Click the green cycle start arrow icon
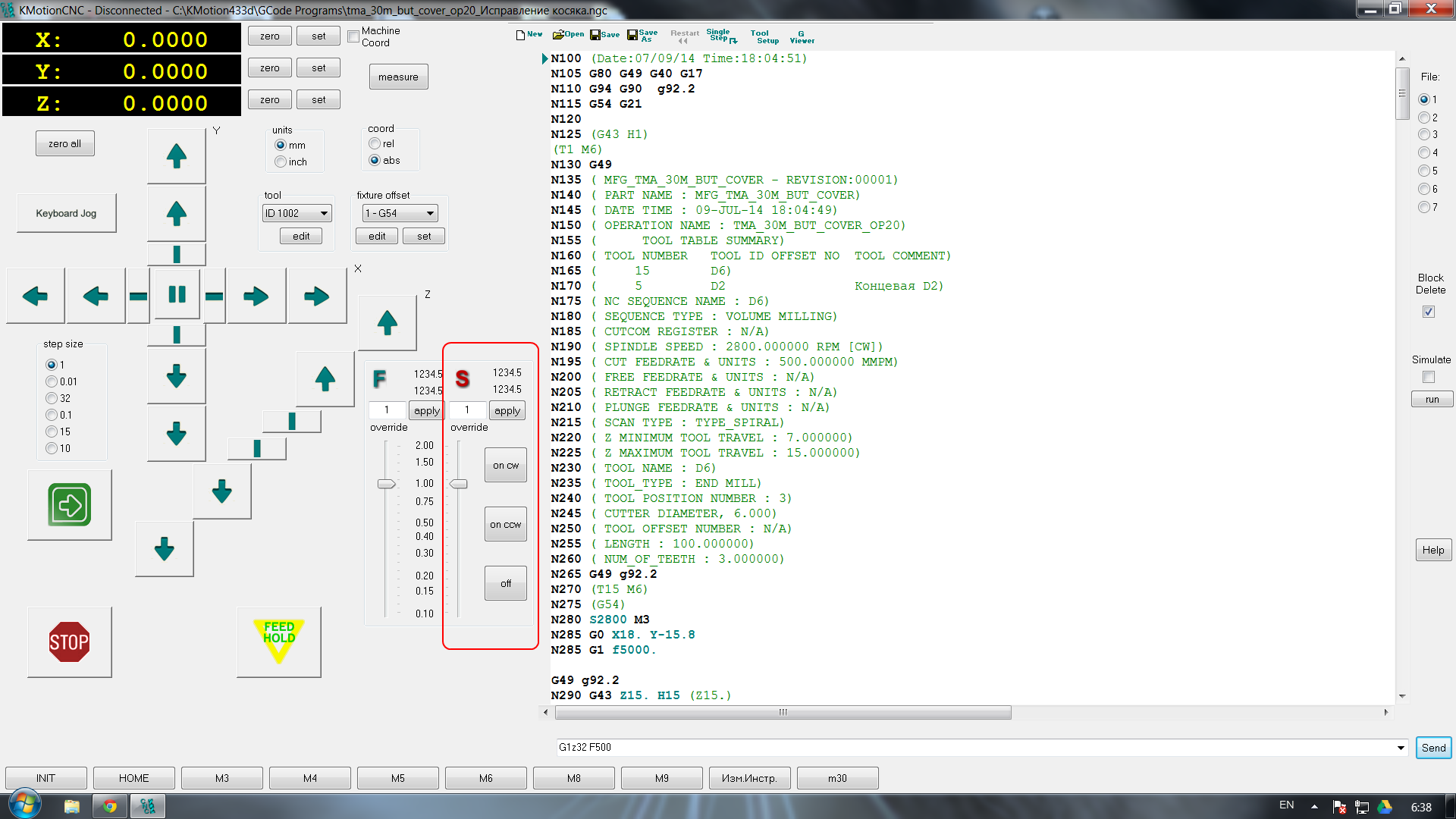 [69, 505]
